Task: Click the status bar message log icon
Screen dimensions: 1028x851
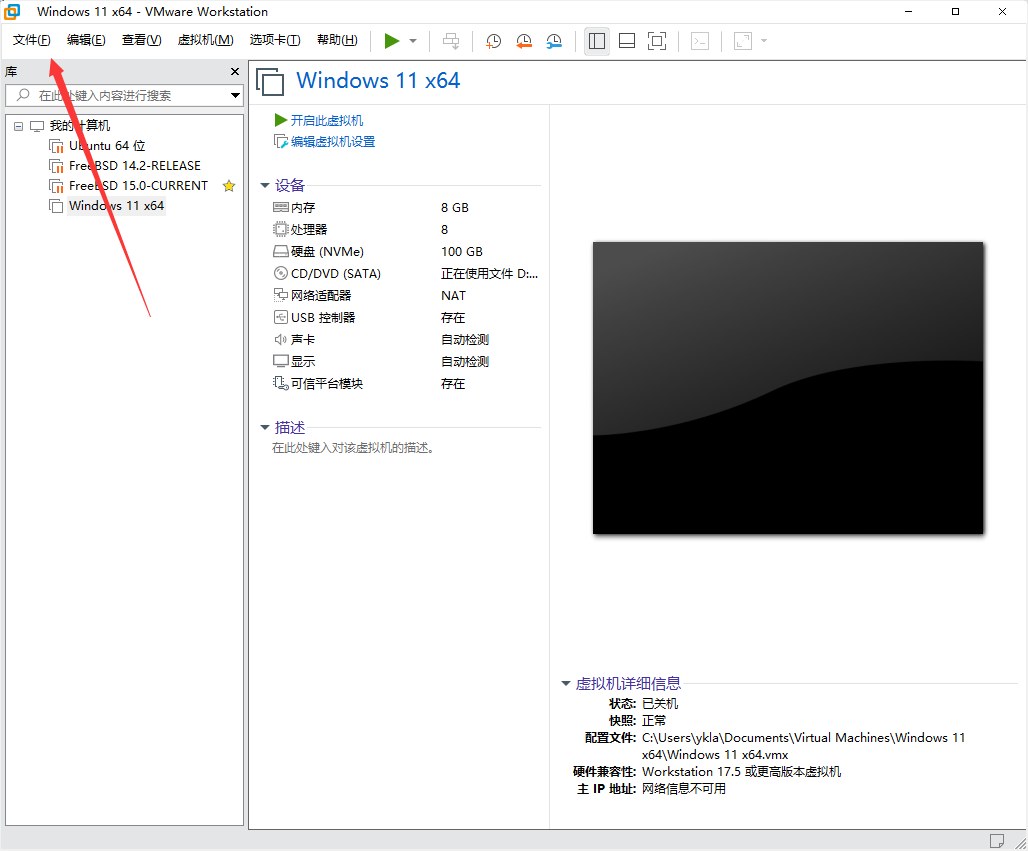Action: tap(997, 840)
